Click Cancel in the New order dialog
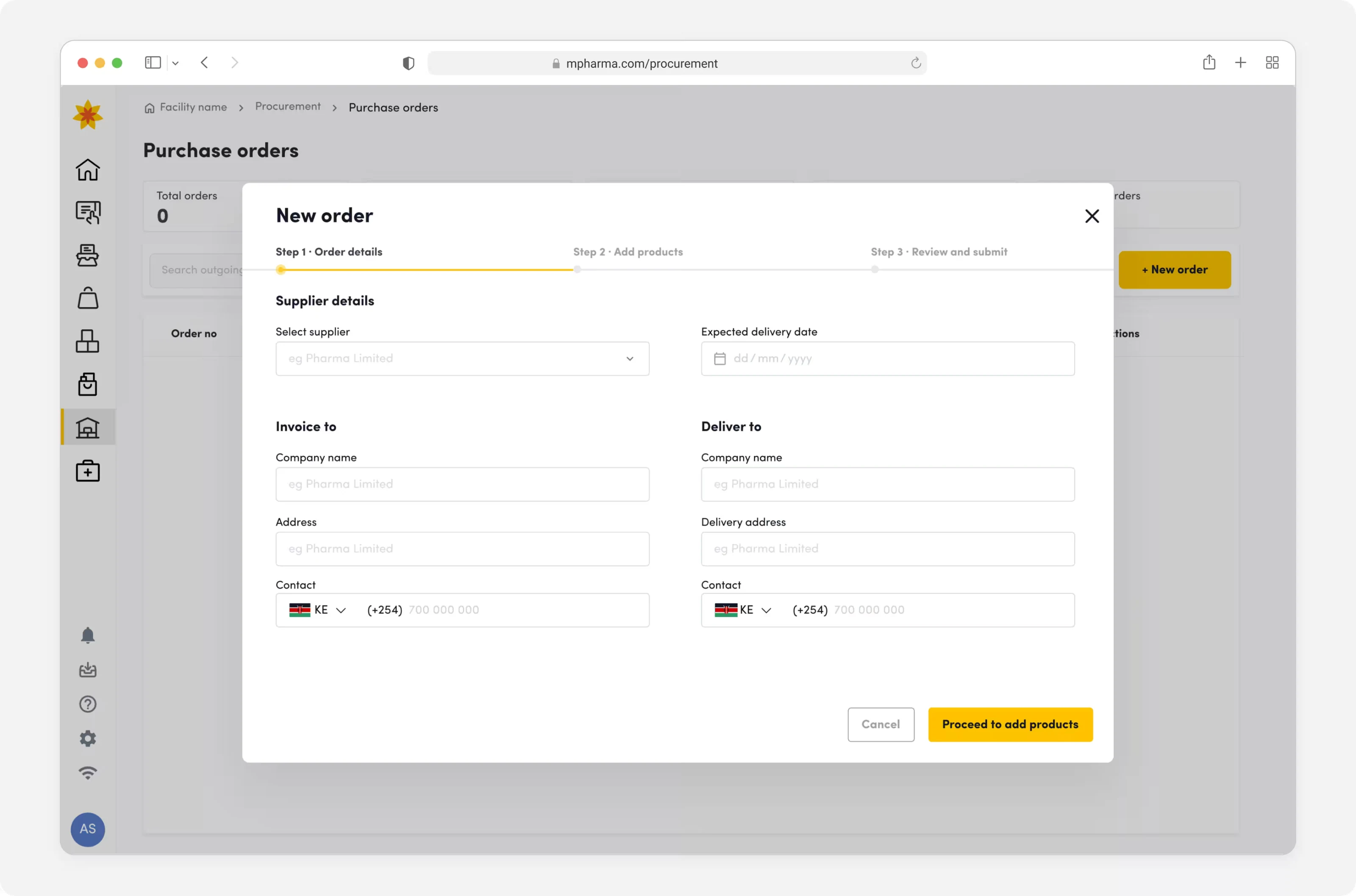Image resolution: width=1356 pixels, height=896 pixels. point(881,724)
